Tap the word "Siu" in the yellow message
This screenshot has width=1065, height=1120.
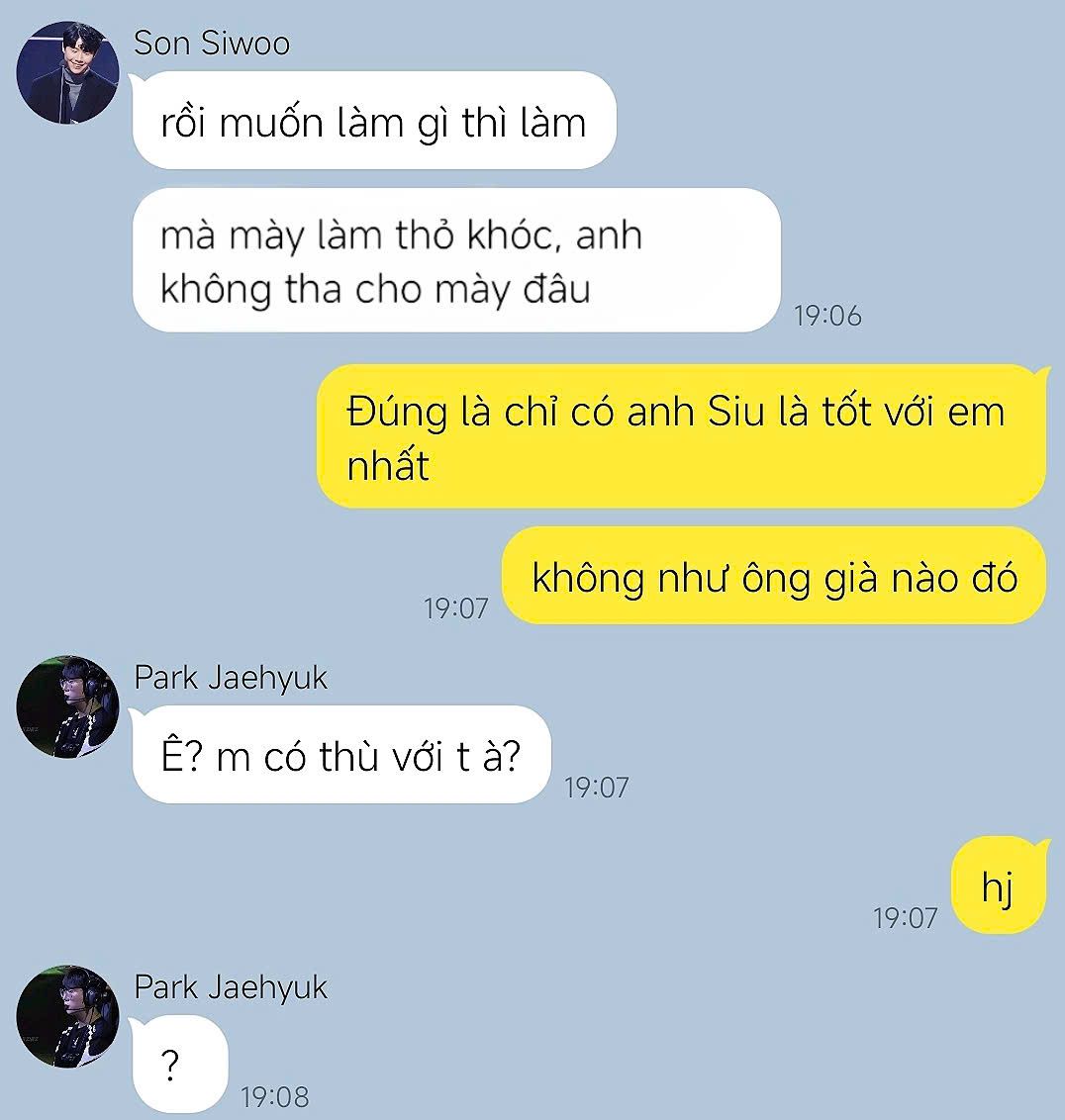735,413
